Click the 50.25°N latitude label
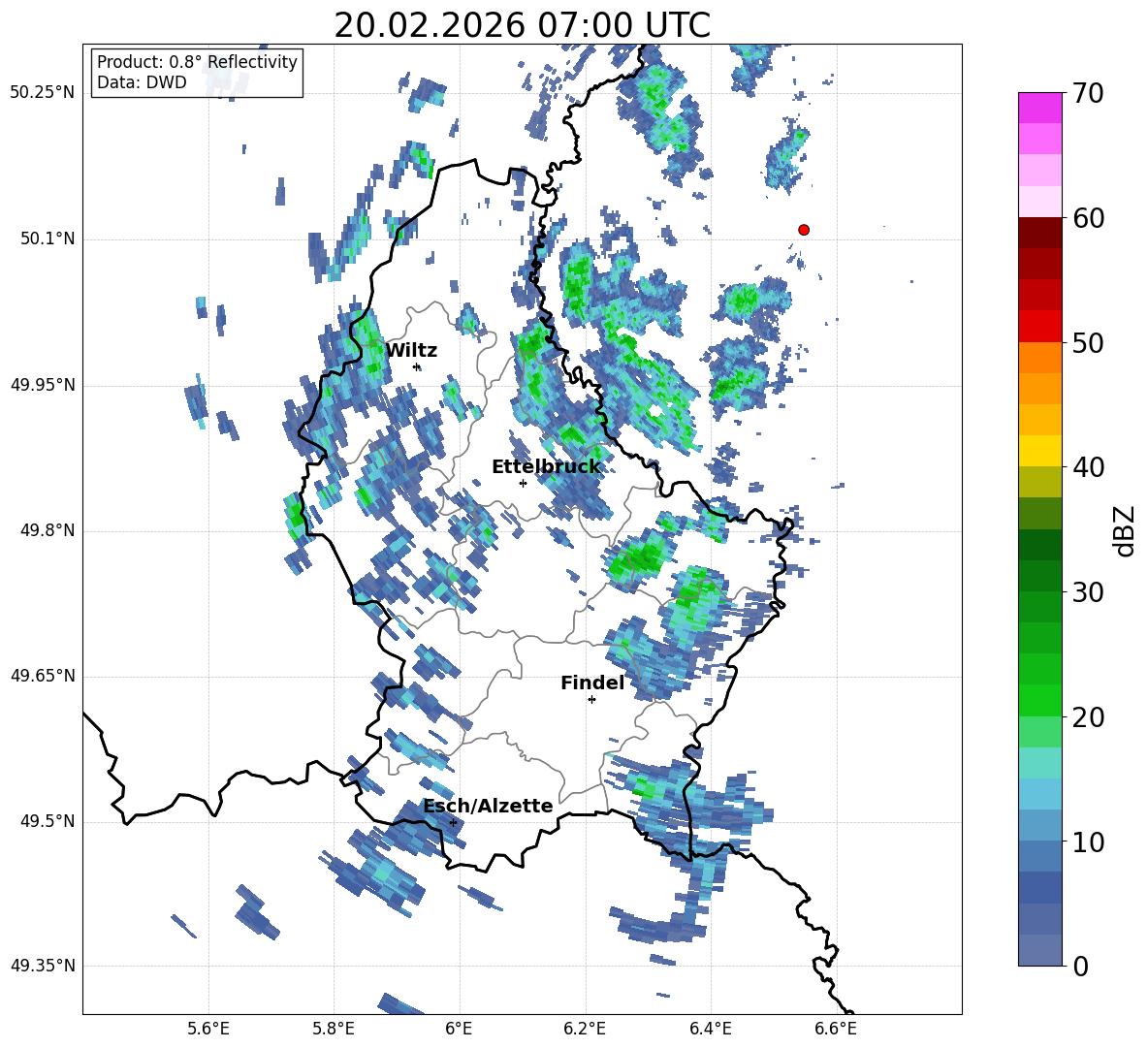Viewport: 1148px width, 1048px height. click(43, 93)
